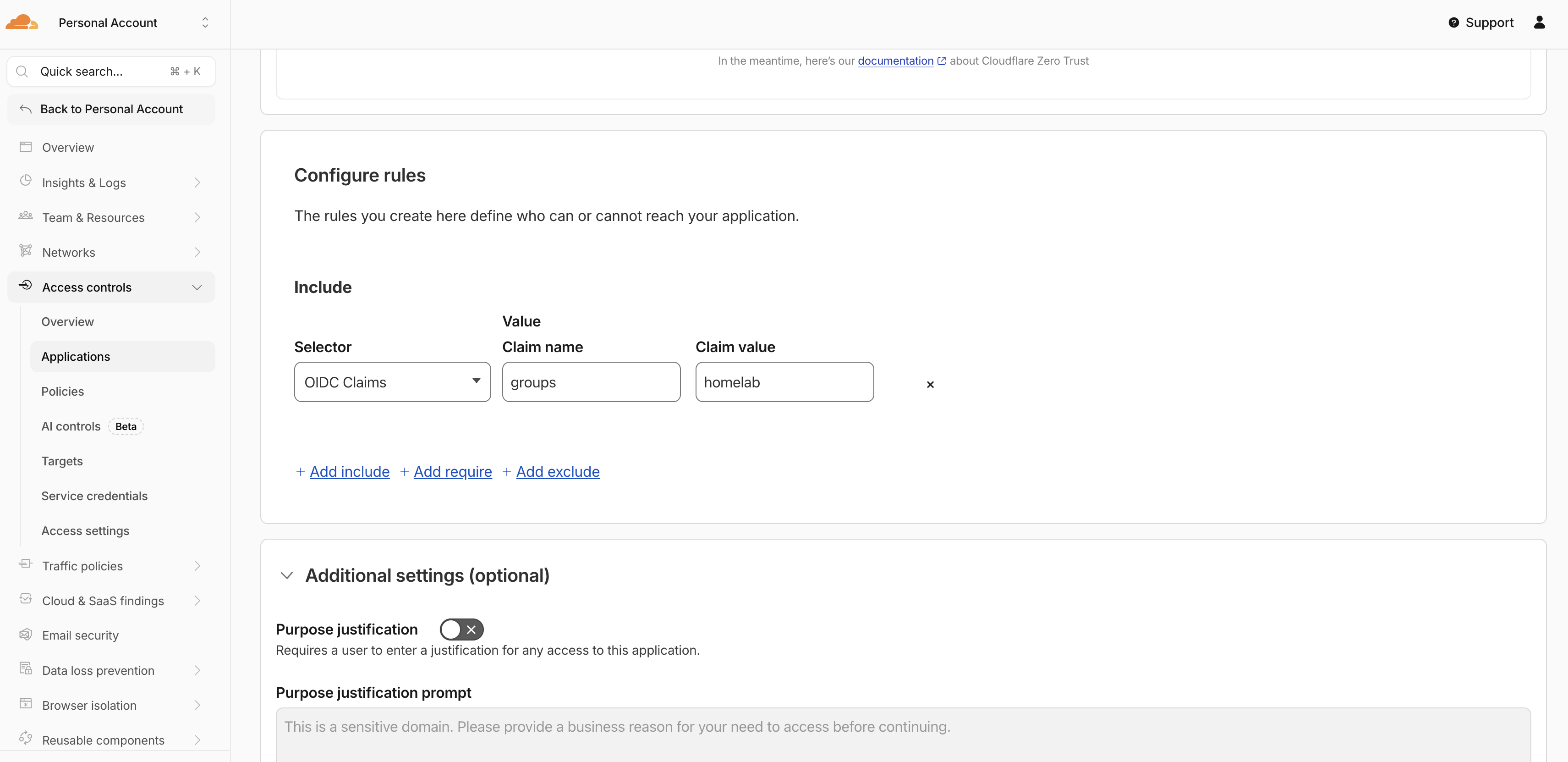The image size is (1568, 762).
Task: Click the Quick search magnifier icon
Action: pos(22,71)
